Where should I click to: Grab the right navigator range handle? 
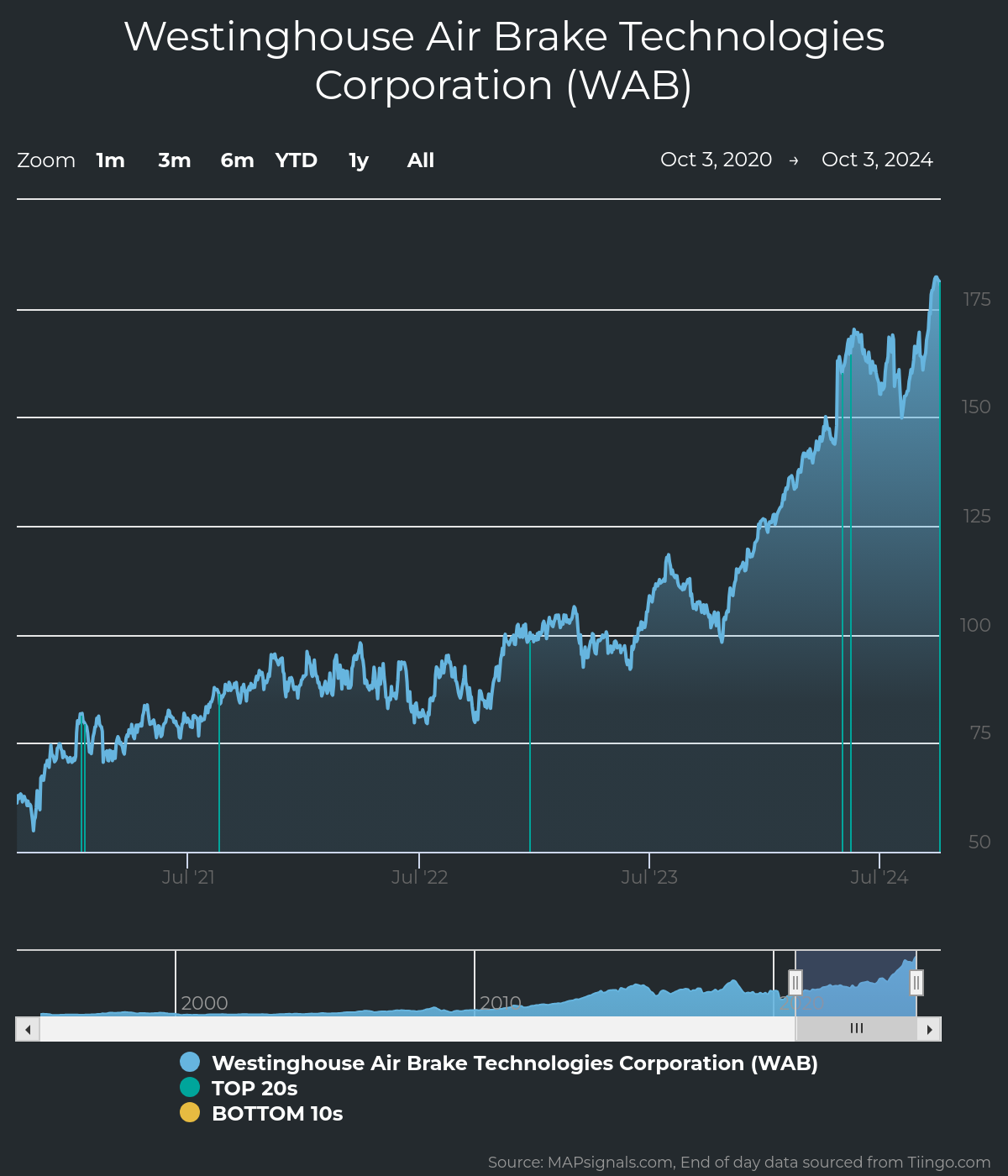[x=916, y=982]
